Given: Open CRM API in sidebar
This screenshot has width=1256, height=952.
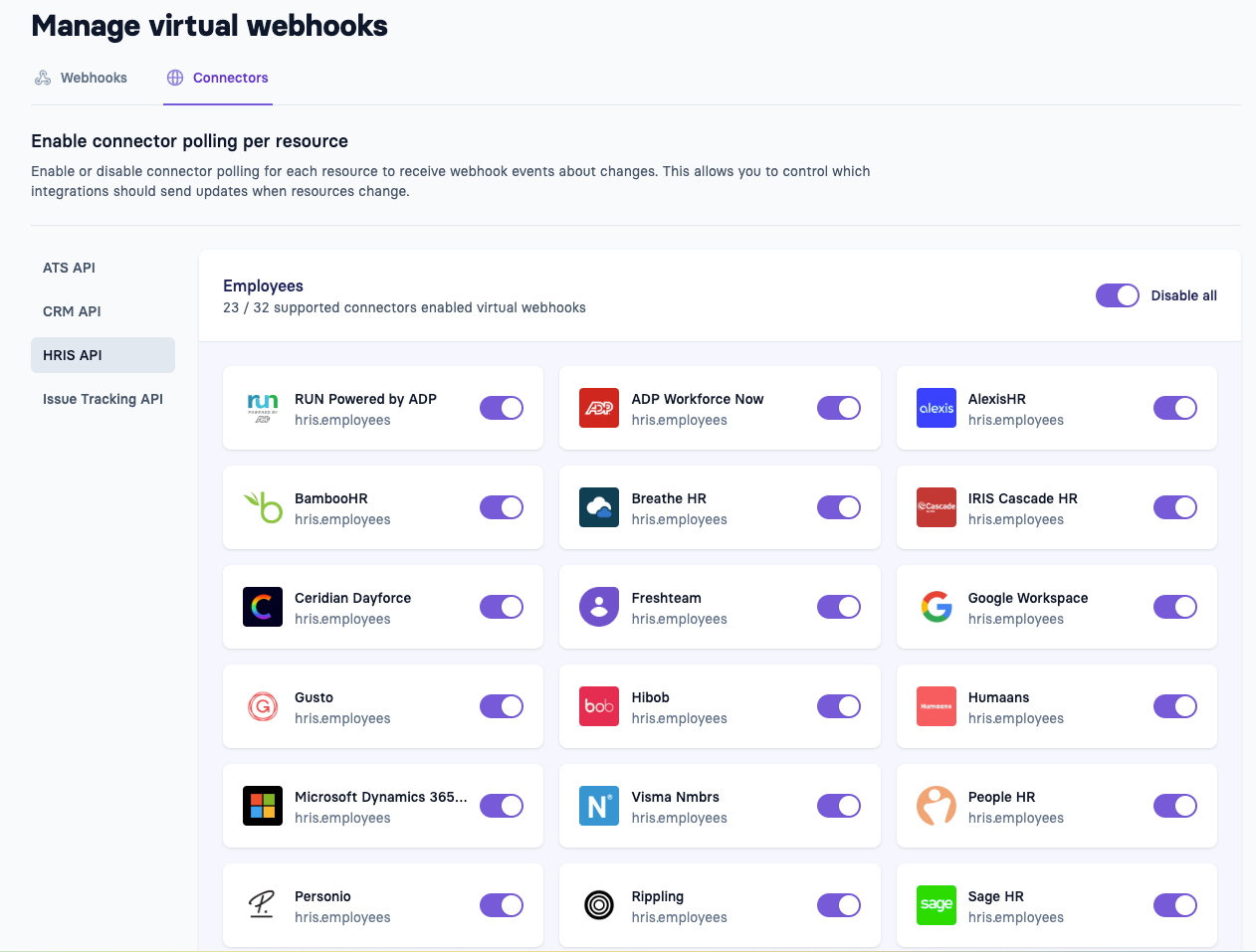Looking at the screenshot, I should (x=103, y=311).
